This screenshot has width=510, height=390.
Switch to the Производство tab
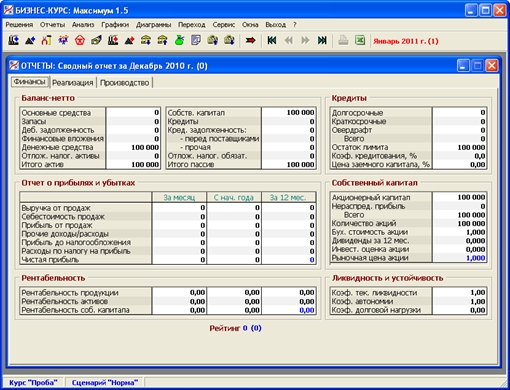pyautogui.click(x=124, y=83)
